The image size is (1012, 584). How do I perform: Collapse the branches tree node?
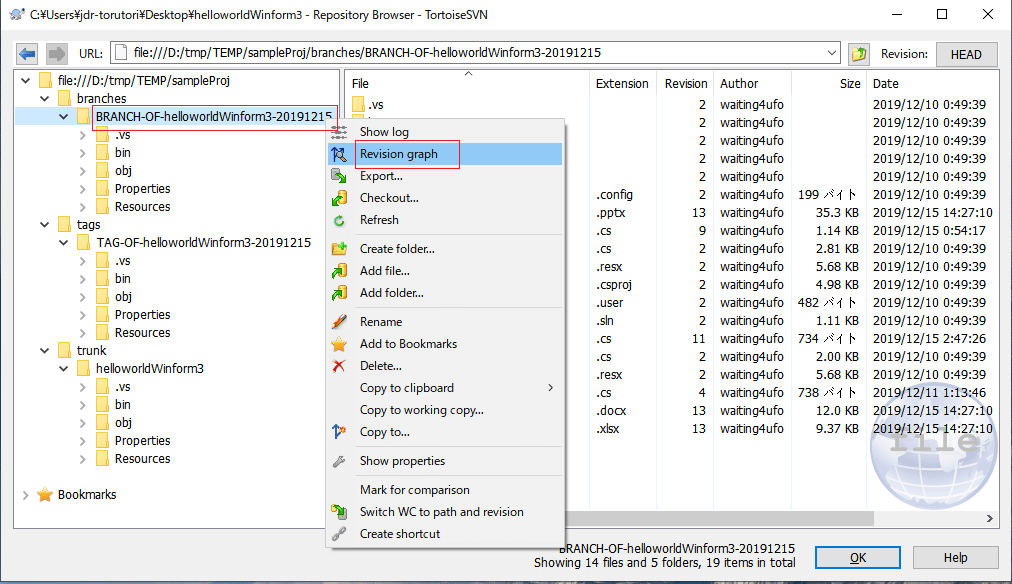click(45, 99)
